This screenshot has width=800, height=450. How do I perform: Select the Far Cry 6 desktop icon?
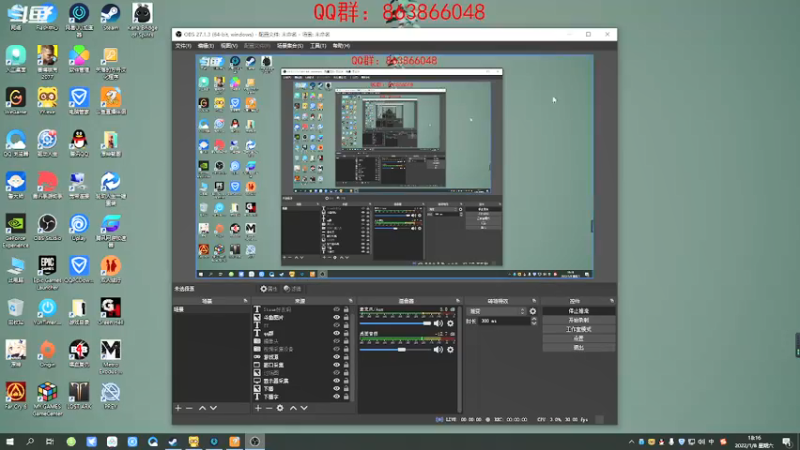coord(15,396)
